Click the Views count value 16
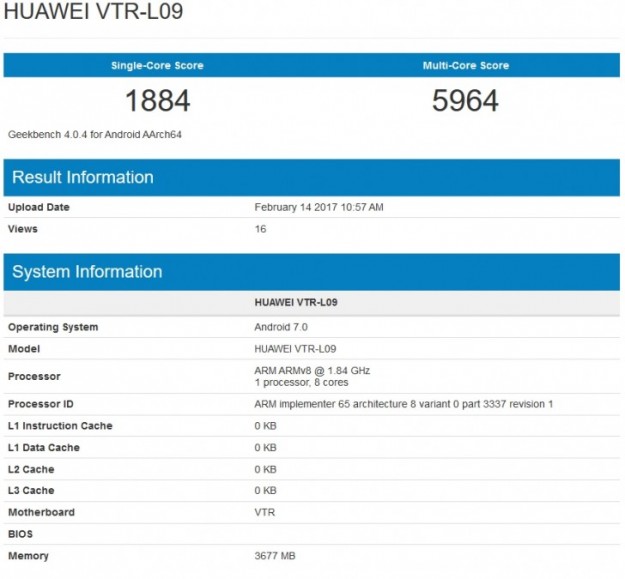 click(261, 229)
